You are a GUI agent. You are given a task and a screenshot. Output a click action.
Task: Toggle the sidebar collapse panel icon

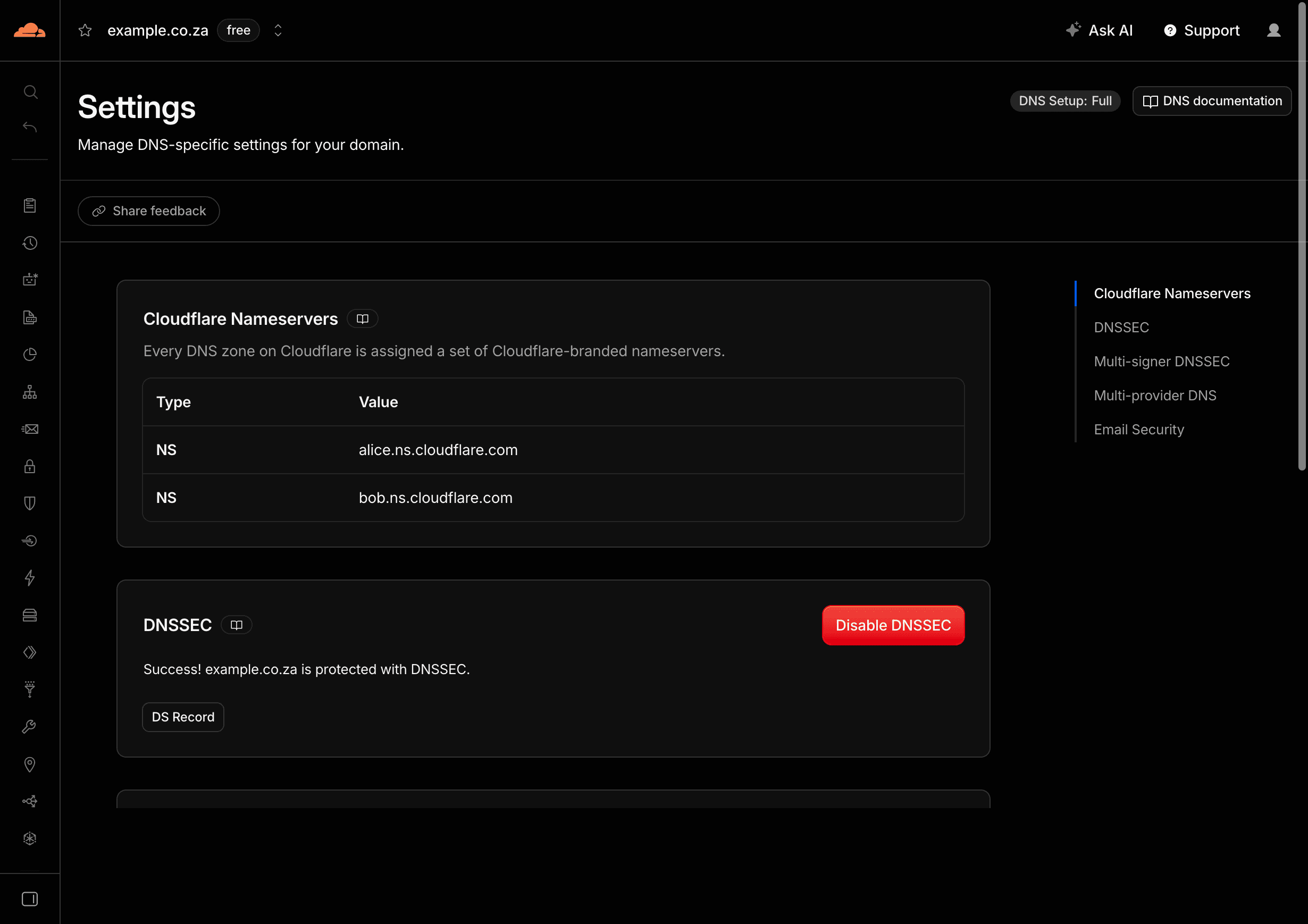pyautogui.click(x=30, y=900)
